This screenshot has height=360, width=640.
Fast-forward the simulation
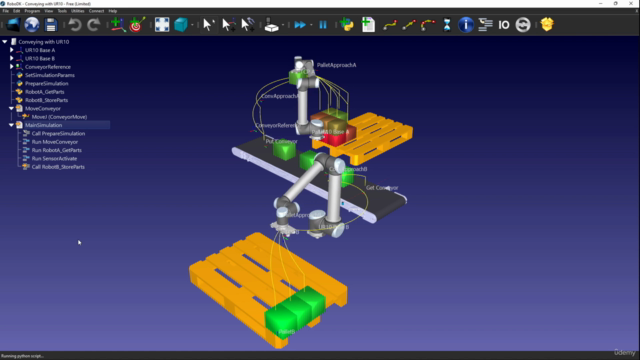(x=300, y=25)
